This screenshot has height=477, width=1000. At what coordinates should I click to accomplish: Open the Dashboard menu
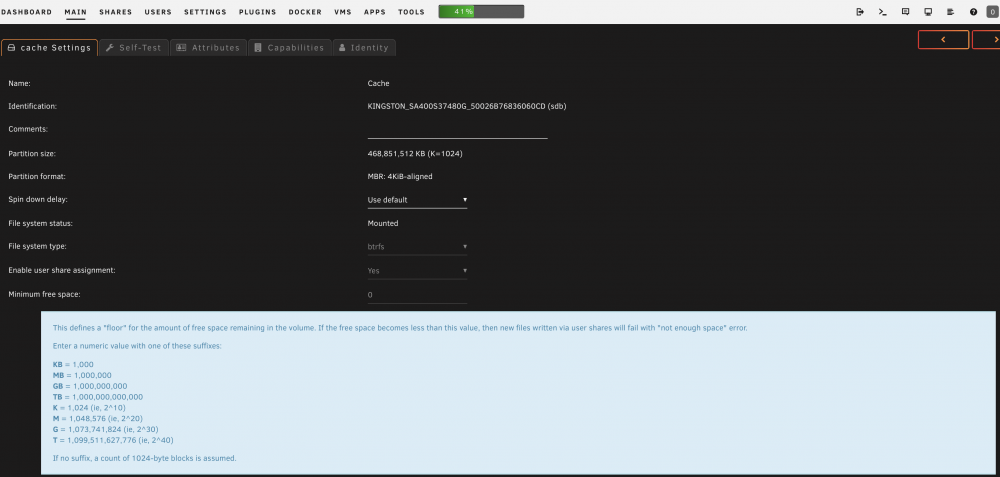pos(26,12)
